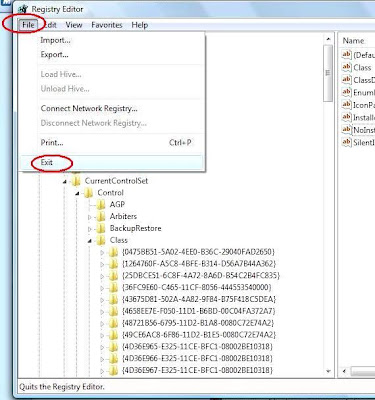Select the CurrentControlSet key label

coord(116,181)
